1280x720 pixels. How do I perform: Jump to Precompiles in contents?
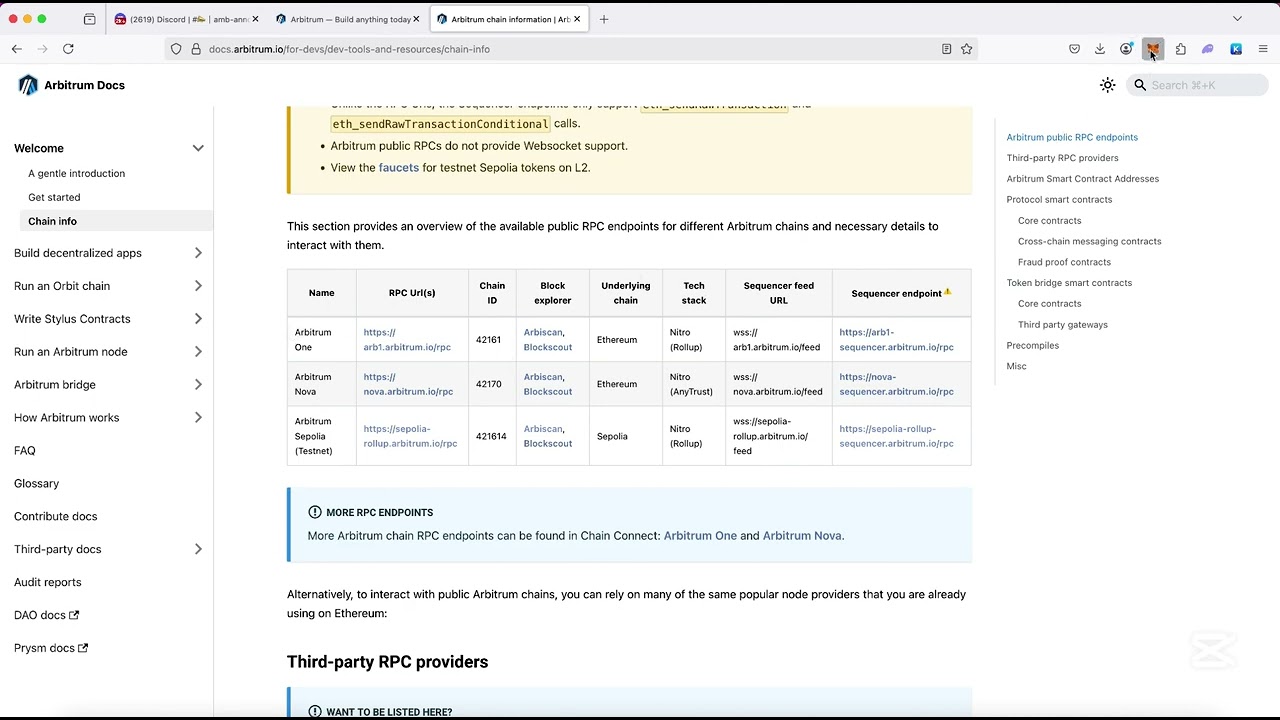[x=1033, y=346]
